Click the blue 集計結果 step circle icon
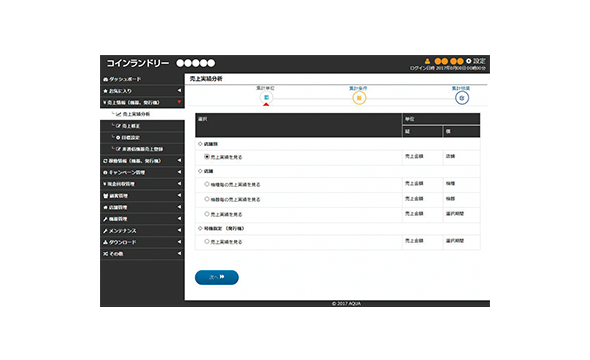 click(x=462, y=98)
